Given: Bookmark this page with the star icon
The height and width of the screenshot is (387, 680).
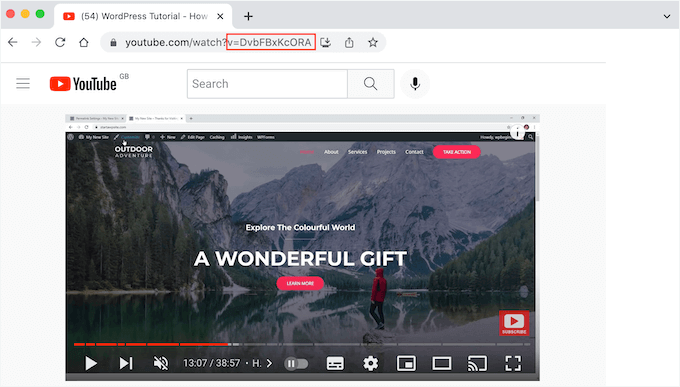Looking at the screenshot, I should (x=373, y=42).
